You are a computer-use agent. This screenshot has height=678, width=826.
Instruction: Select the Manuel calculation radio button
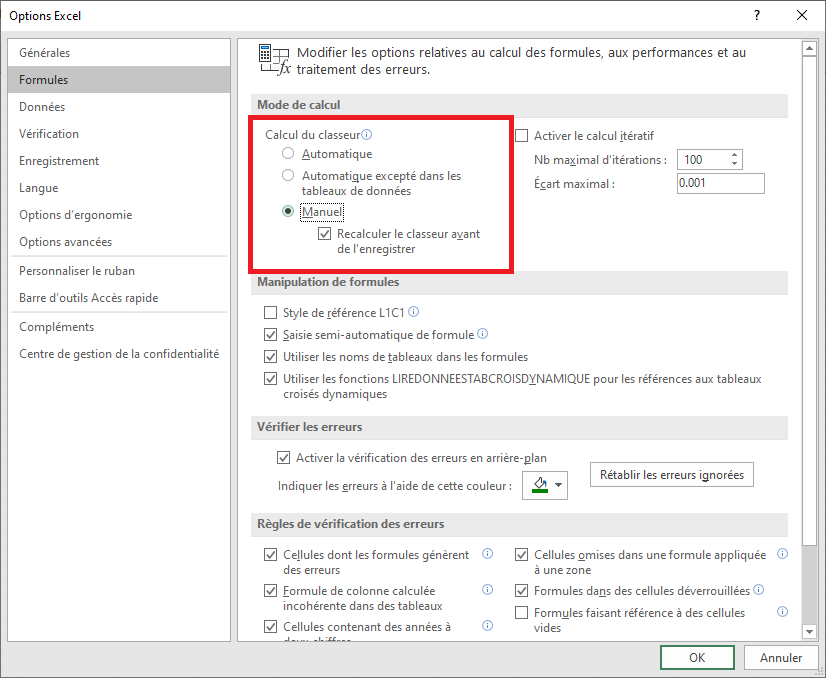click(288, 211)
